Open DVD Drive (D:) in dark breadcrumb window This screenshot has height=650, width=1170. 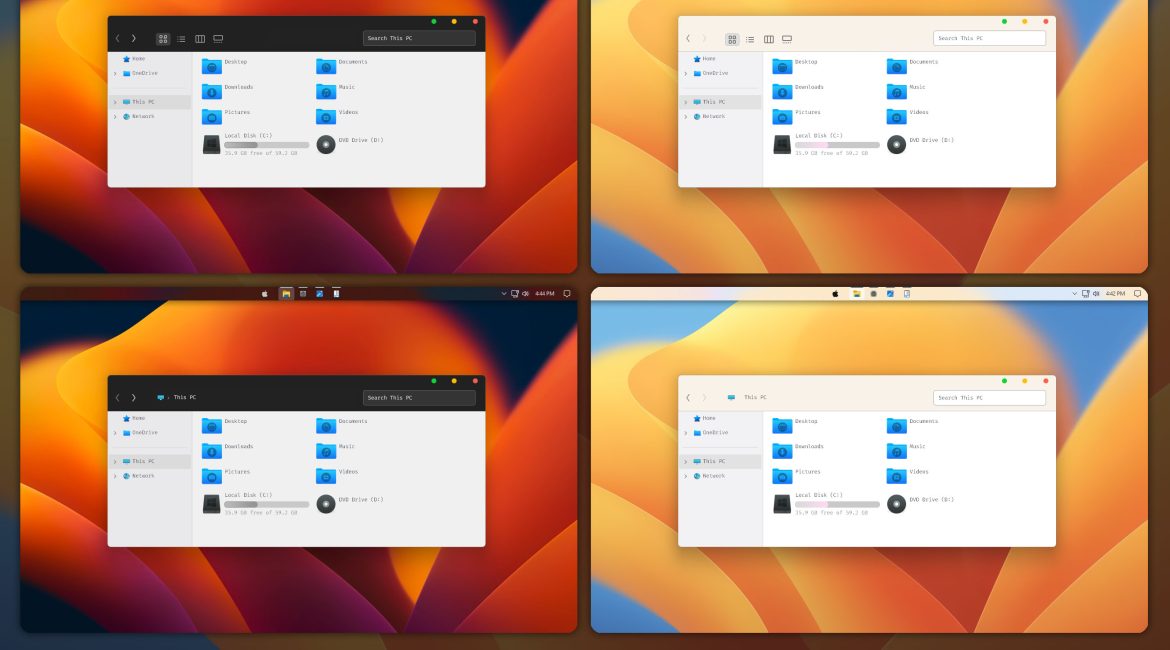327,504
